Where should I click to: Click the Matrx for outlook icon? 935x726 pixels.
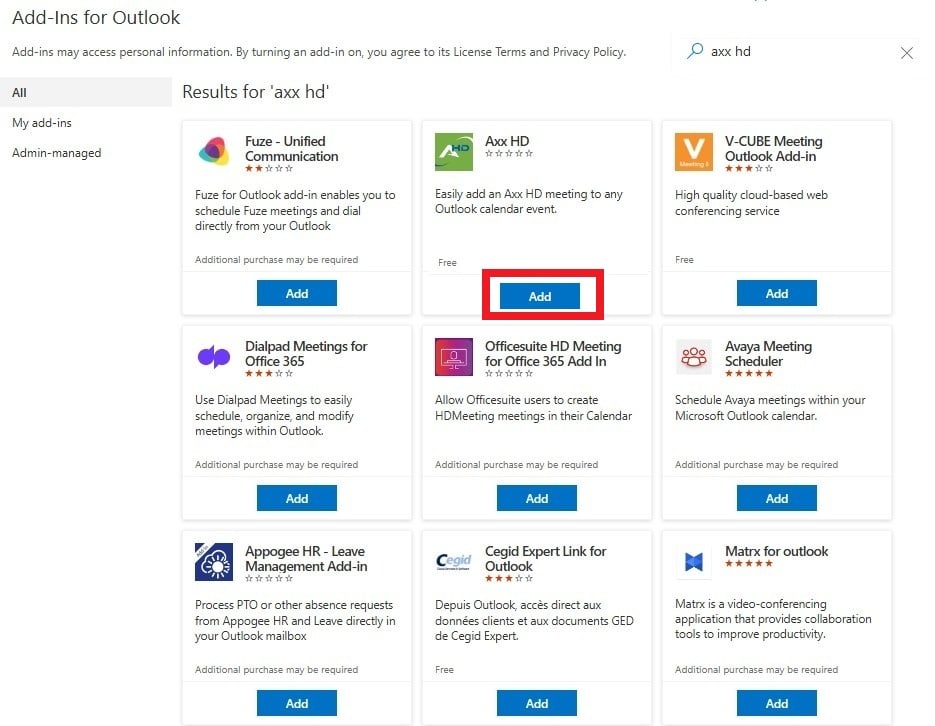[x=694, y=561]
